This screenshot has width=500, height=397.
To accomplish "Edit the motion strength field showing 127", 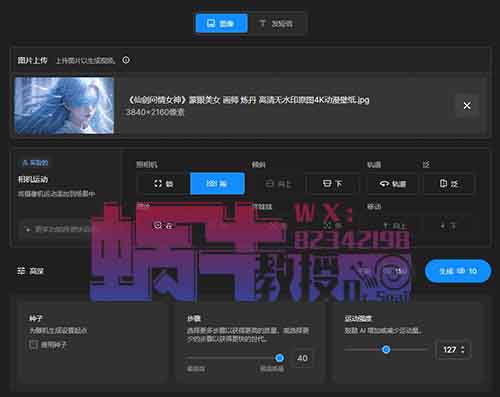I will pyautogui.click(x=453, y=349).
